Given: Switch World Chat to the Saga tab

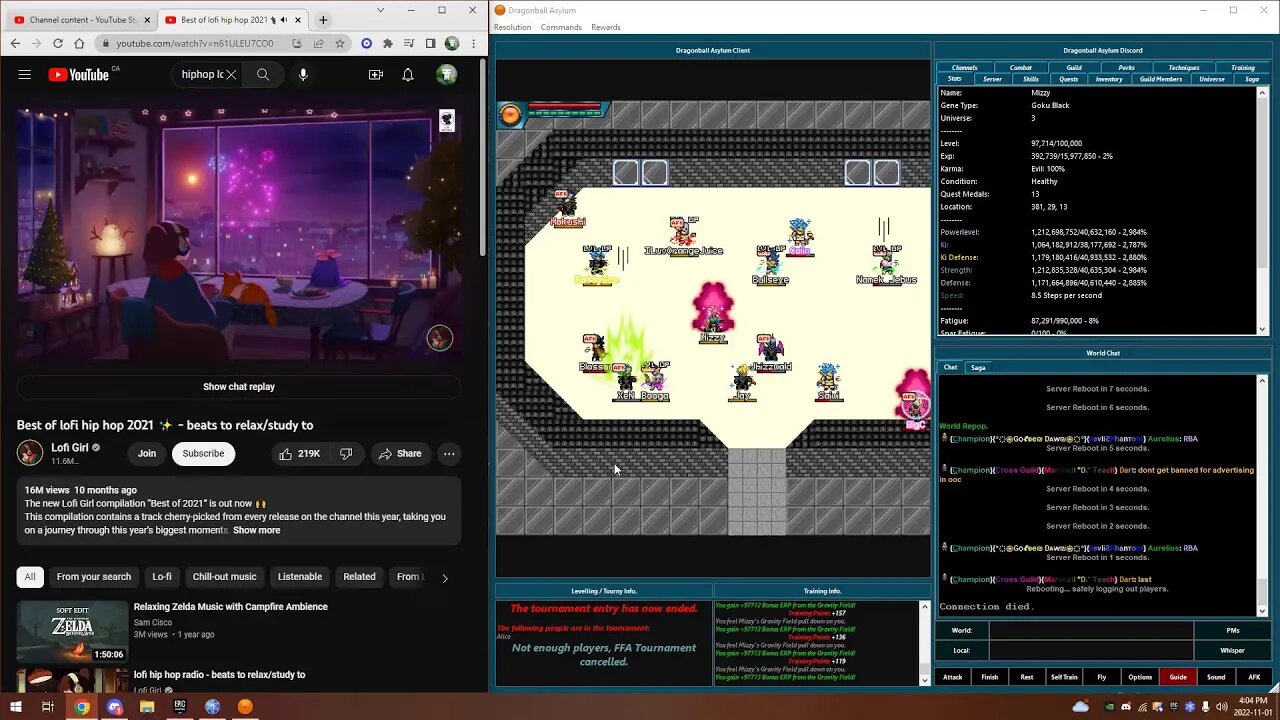Looking at the screenshot, I should coord(978,368).
